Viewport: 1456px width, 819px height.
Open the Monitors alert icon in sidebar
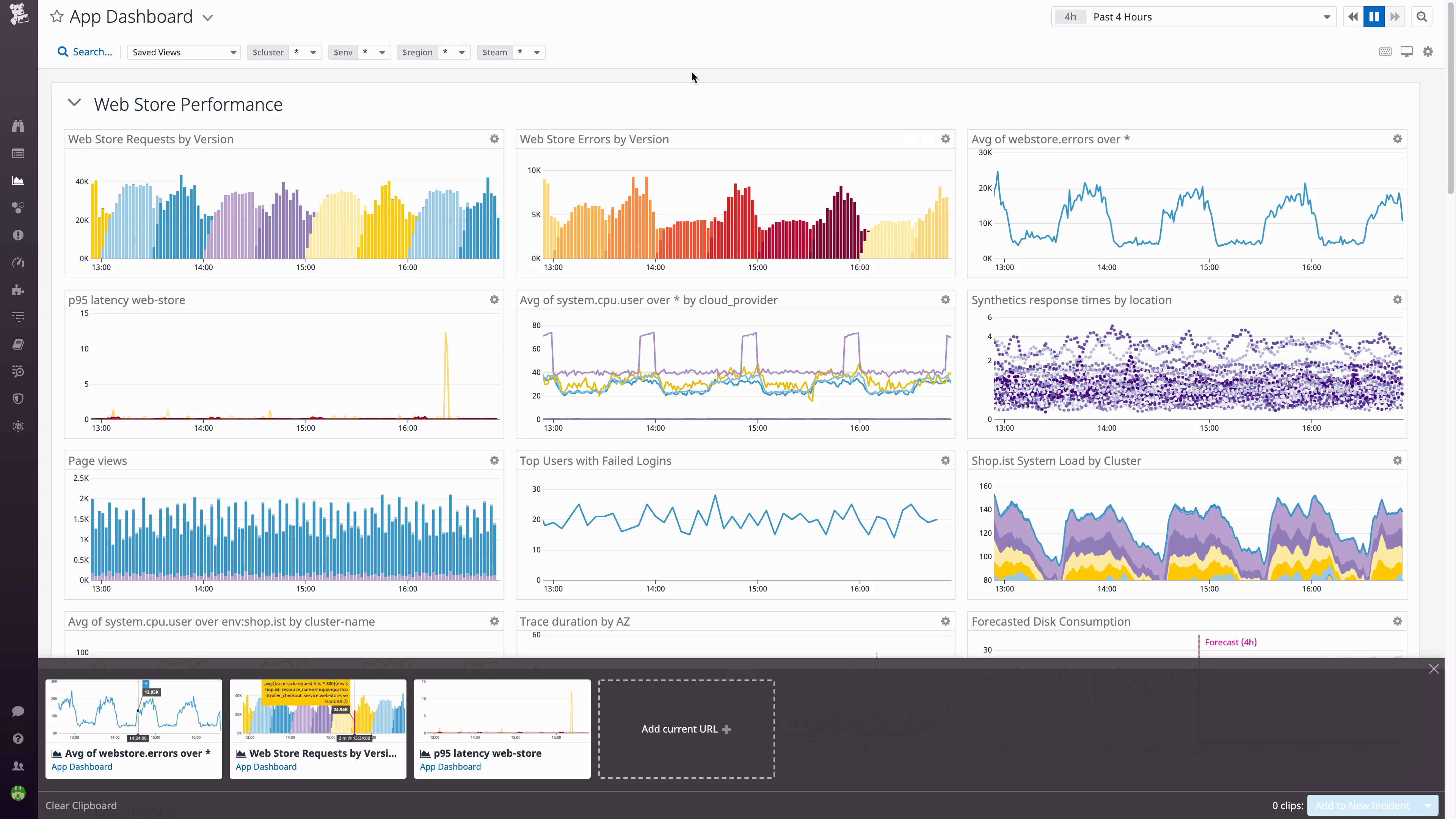pos(18,235)
